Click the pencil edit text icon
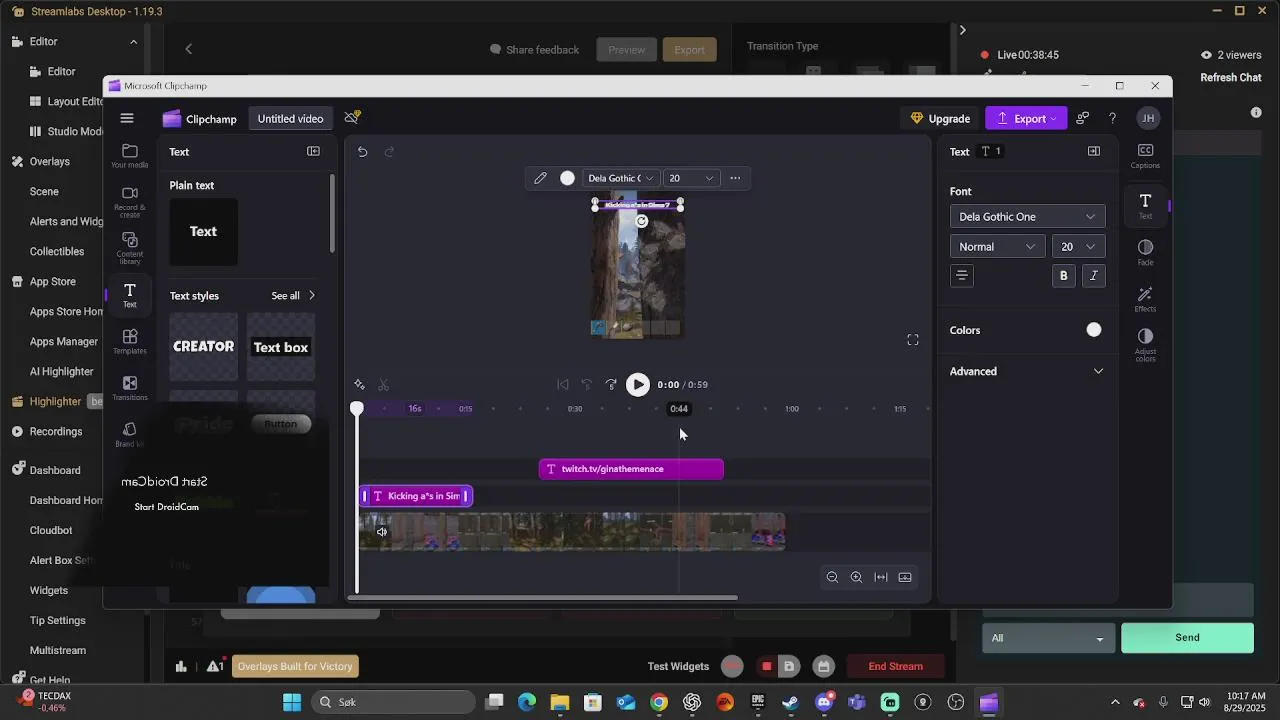The width and height of the screenshot is (1280, 720). pyautogui.click(x=540, y=178)
